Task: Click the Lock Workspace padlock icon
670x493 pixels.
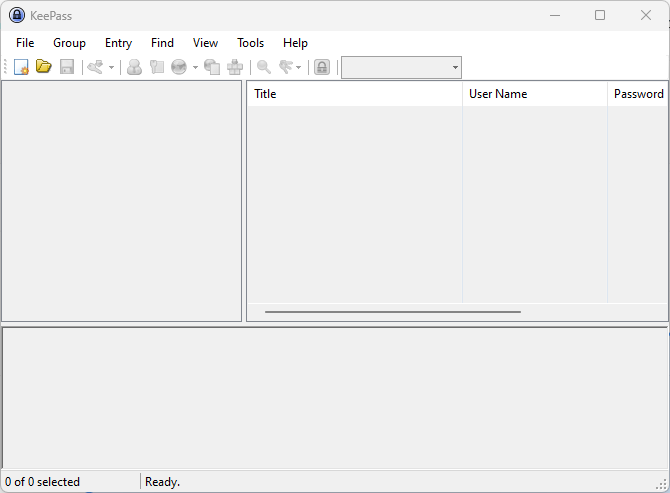Action: 322,67
